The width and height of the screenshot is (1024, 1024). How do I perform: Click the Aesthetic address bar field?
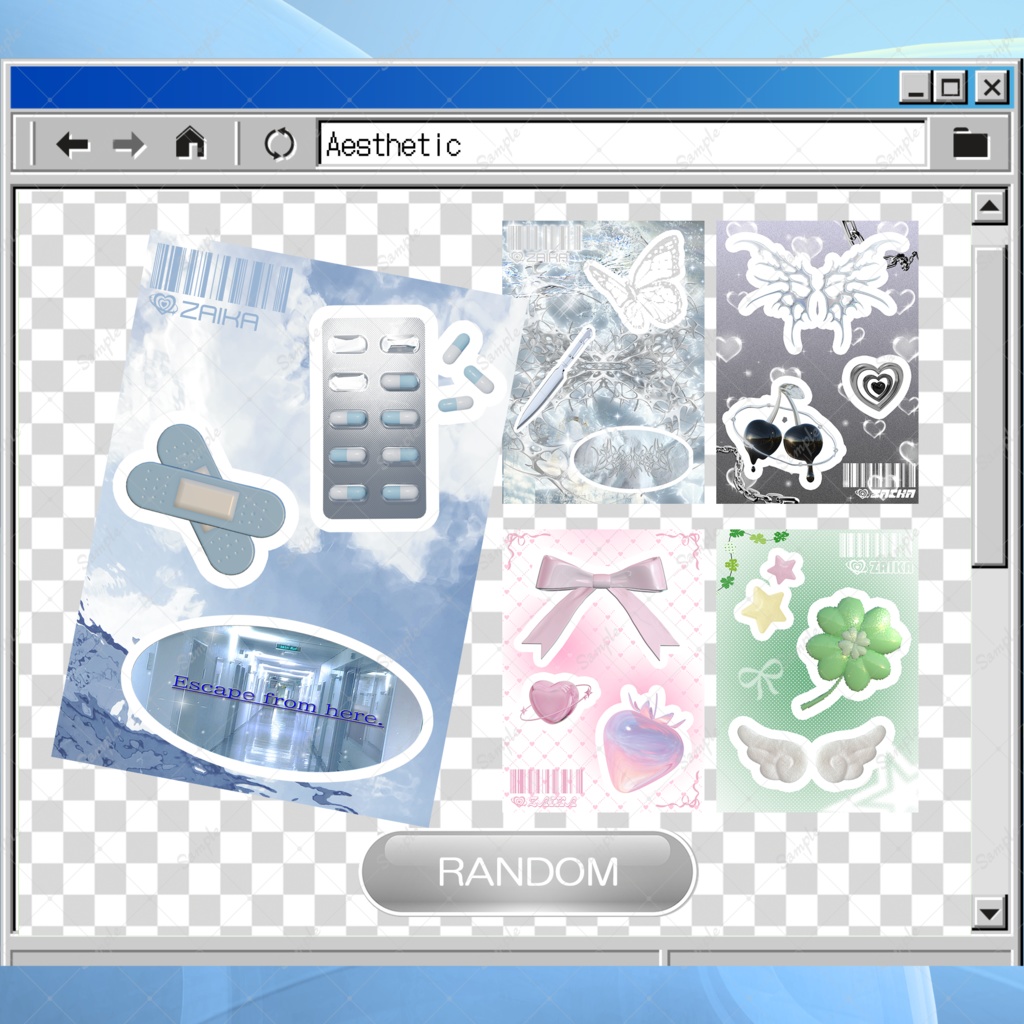click(x=621, y=144)
